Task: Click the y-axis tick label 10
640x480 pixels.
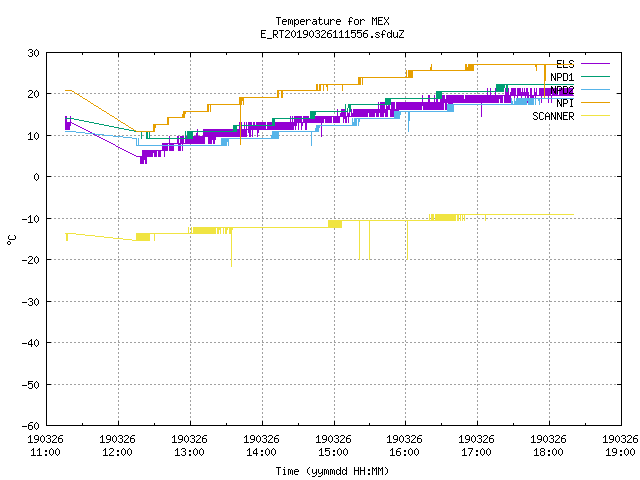Action: (33, 136)
